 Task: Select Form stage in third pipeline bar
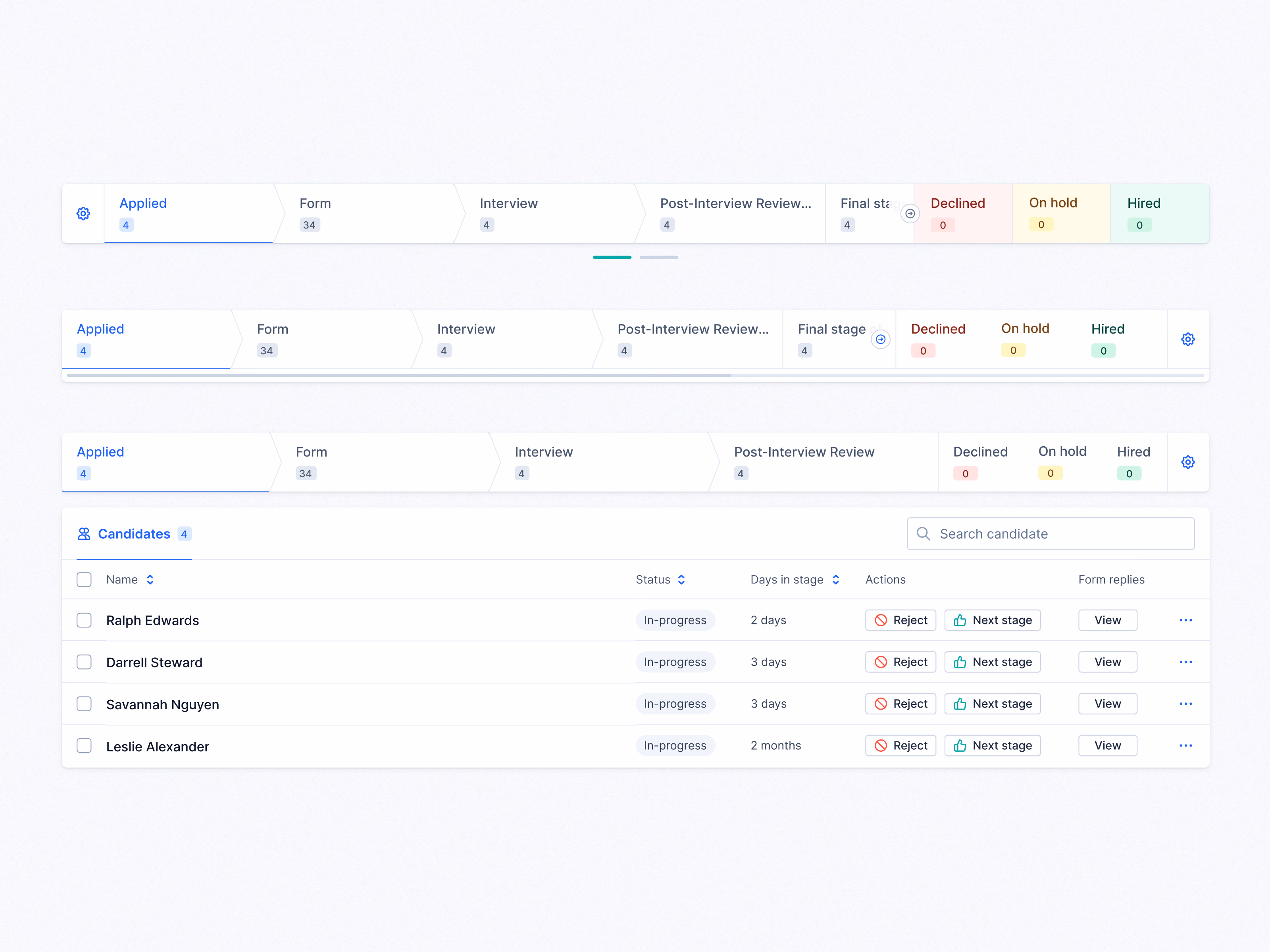point(385,462)
